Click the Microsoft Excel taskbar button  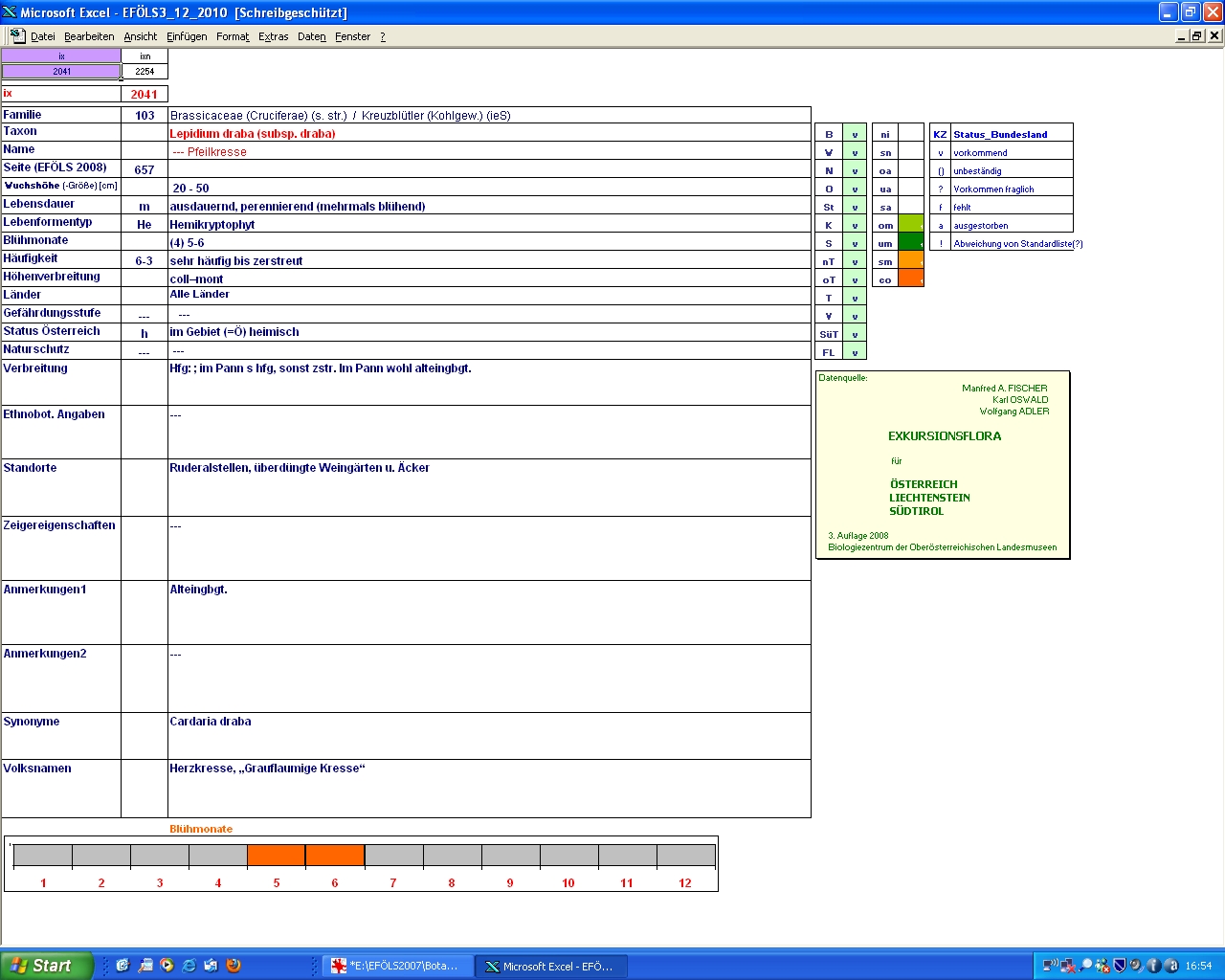click(x=552, y=966)
